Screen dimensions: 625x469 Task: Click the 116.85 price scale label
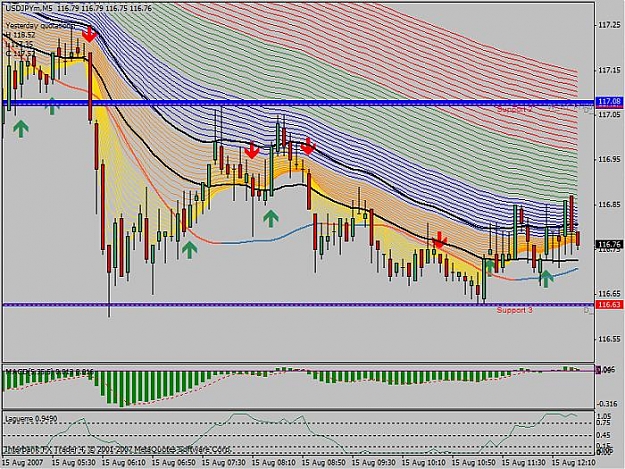[609, 204]
